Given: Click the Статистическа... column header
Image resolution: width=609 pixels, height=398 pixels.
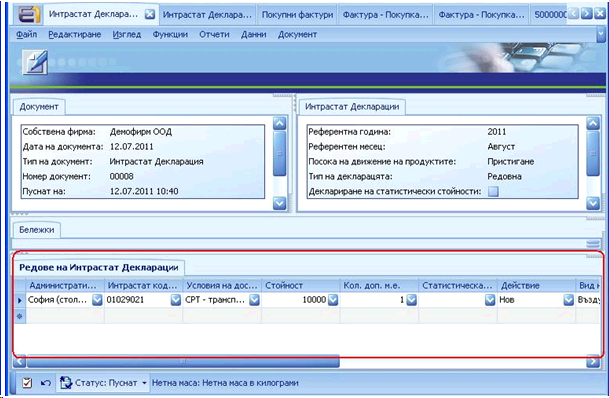Looking at the screenshot, I should point(458,285).
